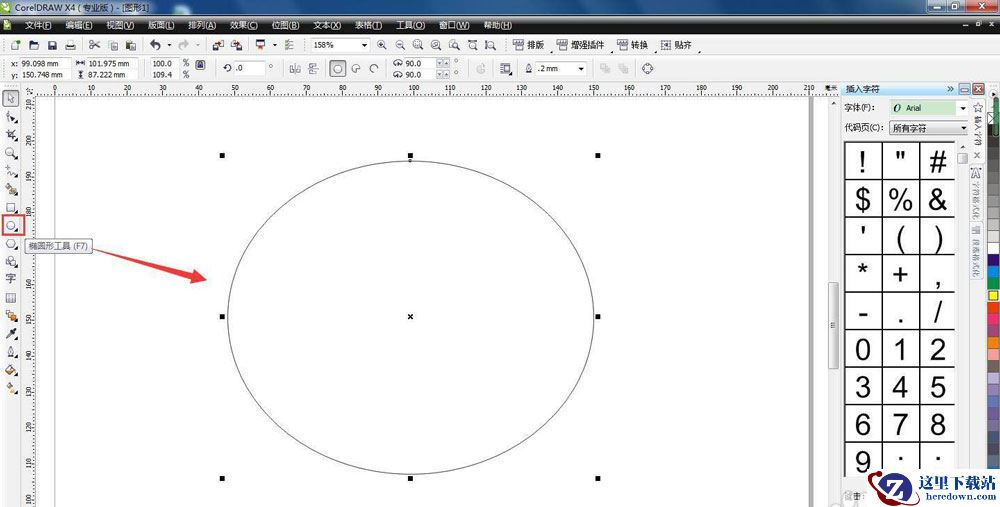Cut the selection with the scissors icon
Screen dimensions: 1000x507
(x=94, y=45)
